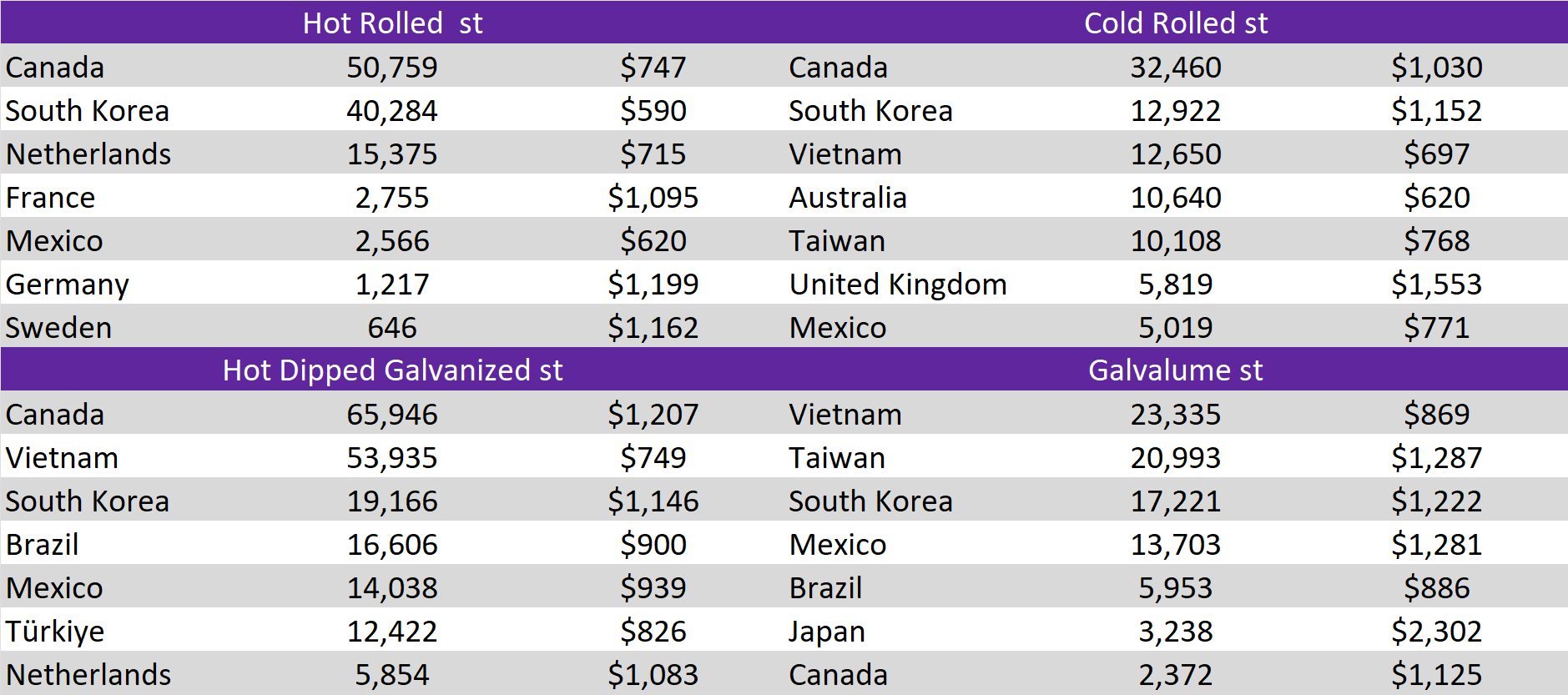Click the 23,335 Galvalume tonnage value
This screenshot has width=1568, height=695.
pos(1175,415)
